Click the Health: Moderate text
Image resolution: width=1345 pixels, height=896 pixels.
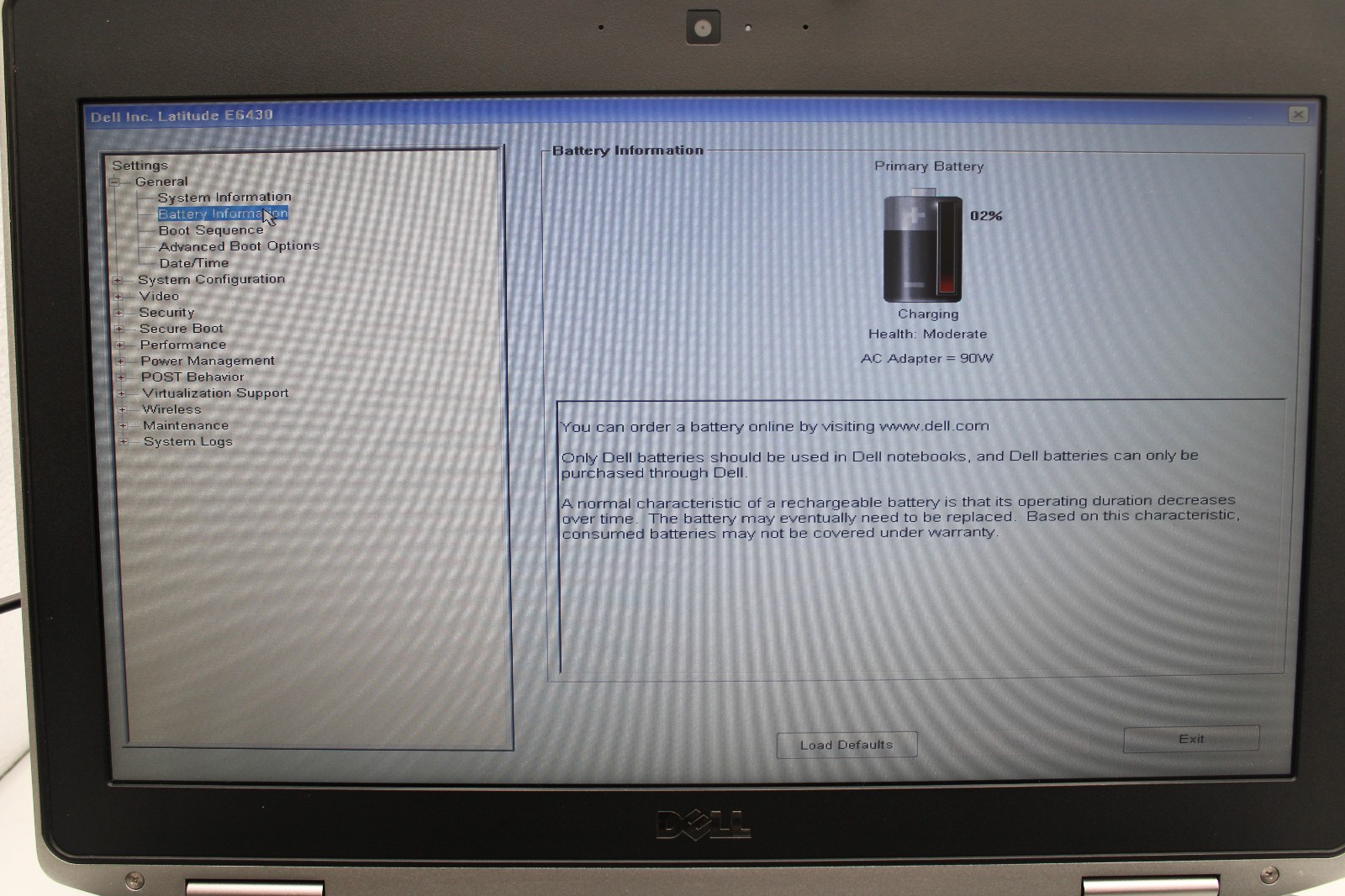pos(927,334)
